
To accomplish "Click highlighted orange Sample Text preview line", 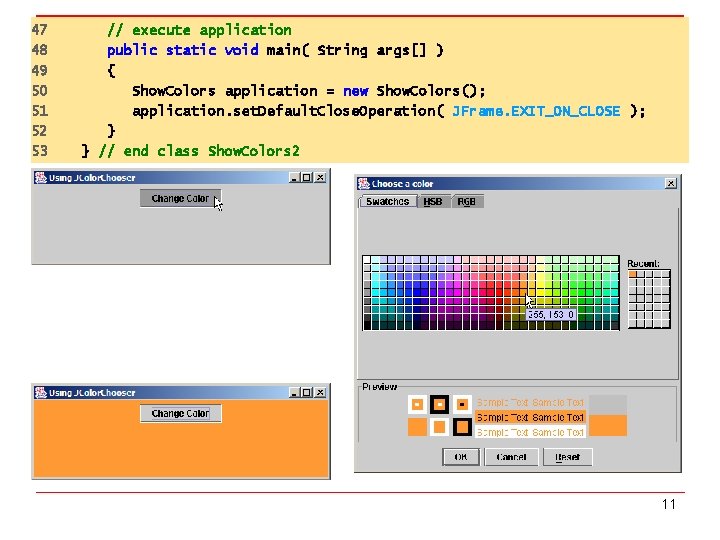I will (530, 417).
